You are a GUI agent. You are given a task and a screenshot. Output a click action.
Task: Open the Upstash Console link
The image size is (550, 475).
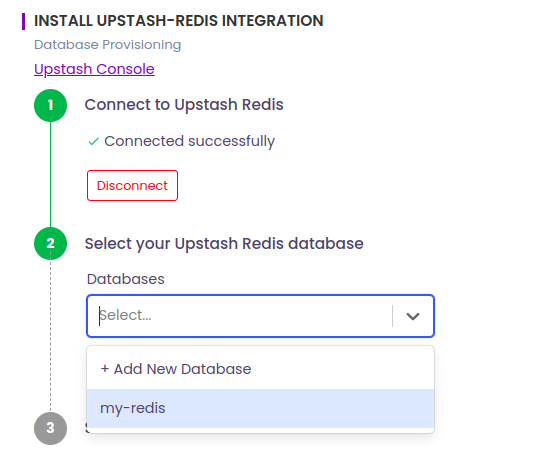click(94, 69)
